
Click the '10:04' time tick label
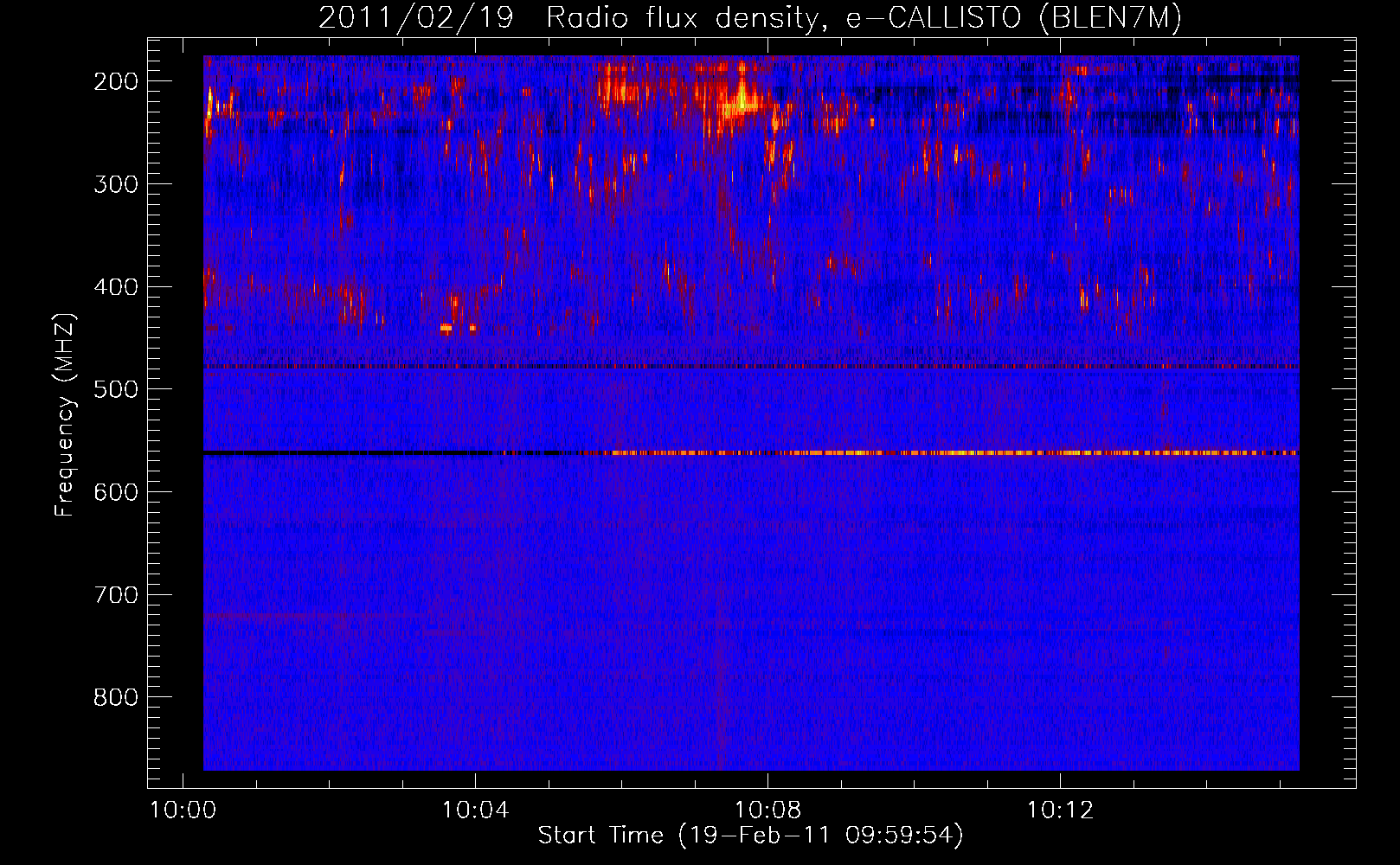coord(475,811)
